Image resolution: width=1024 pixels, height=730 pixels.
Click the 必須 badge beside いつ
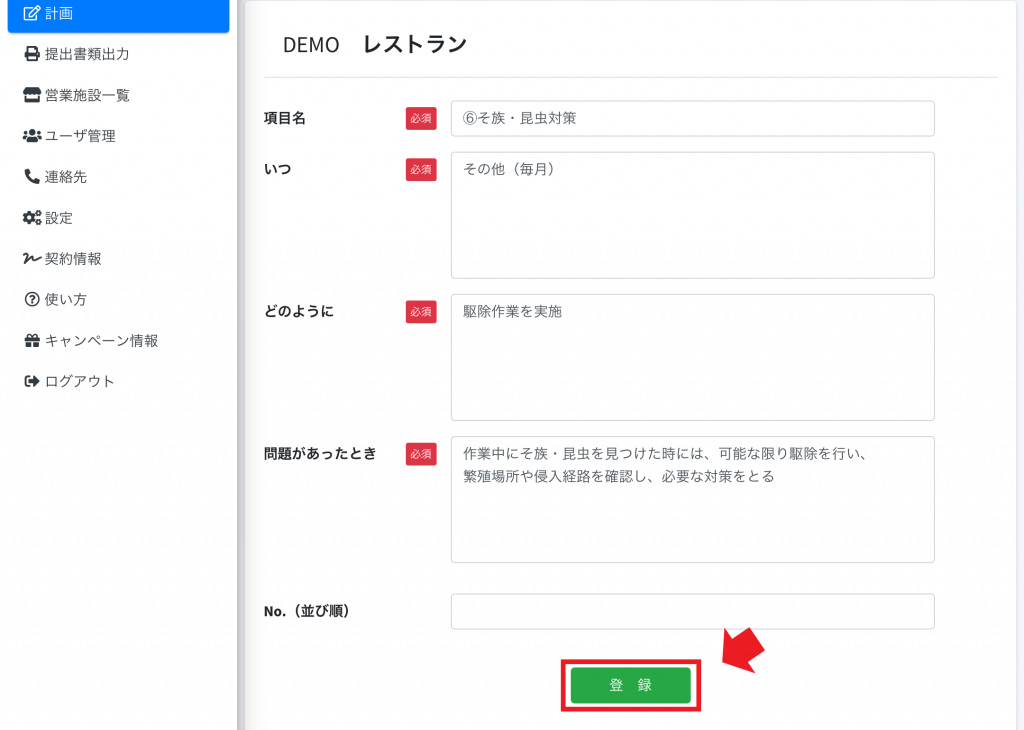pyautogui.click(x=421, y=169)
